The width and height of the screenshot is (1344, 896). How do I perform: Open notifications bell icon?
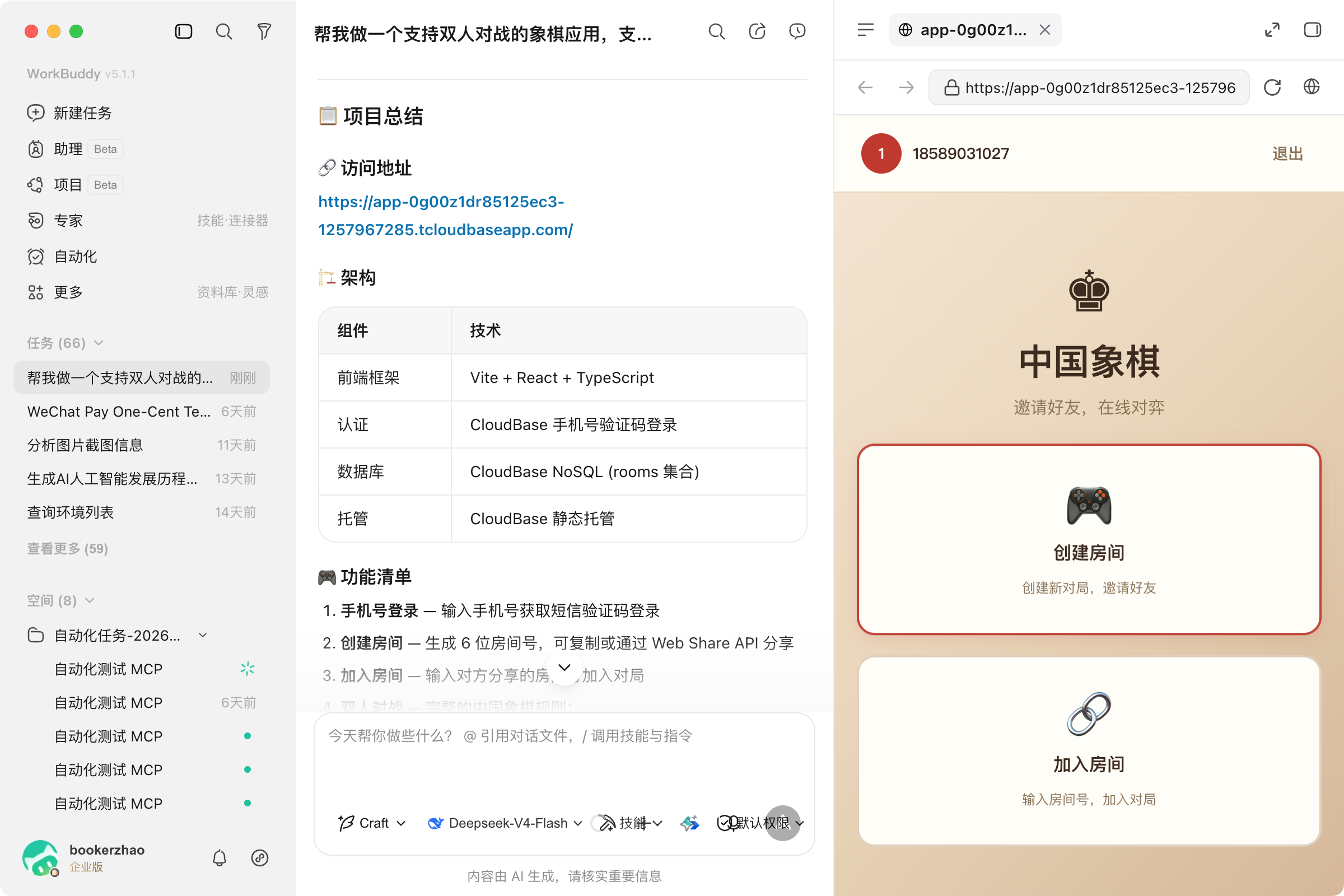tap(220, 858)
